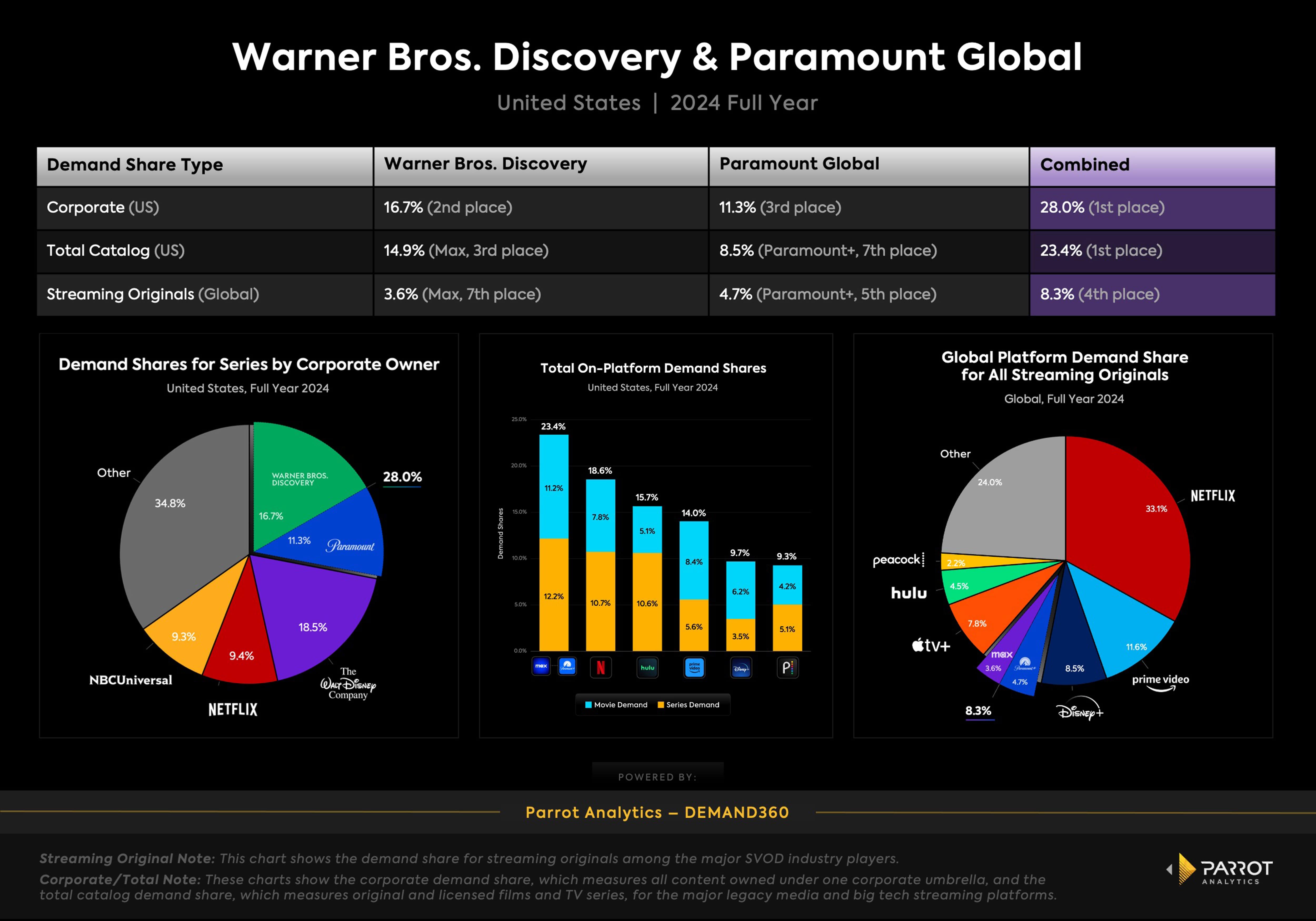Image resolution: width=1316 pixels, height=921 pixels.
Task: Click the Demand Shares for Series by Corporate Owner title
Action: 249,364
